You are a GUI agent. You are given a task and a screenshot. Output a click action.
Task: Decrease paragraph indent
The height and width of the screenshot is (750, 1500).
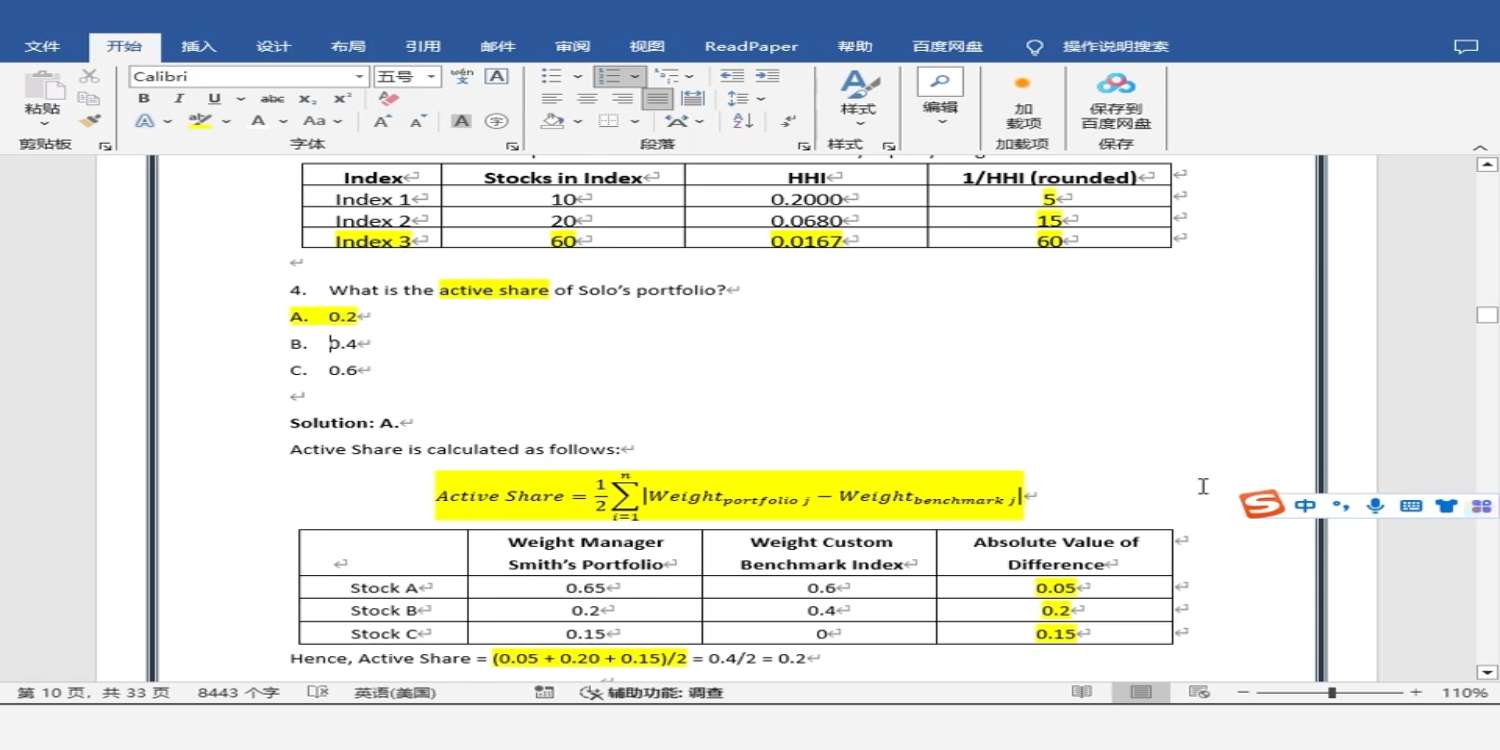click(x=732, y=76)
